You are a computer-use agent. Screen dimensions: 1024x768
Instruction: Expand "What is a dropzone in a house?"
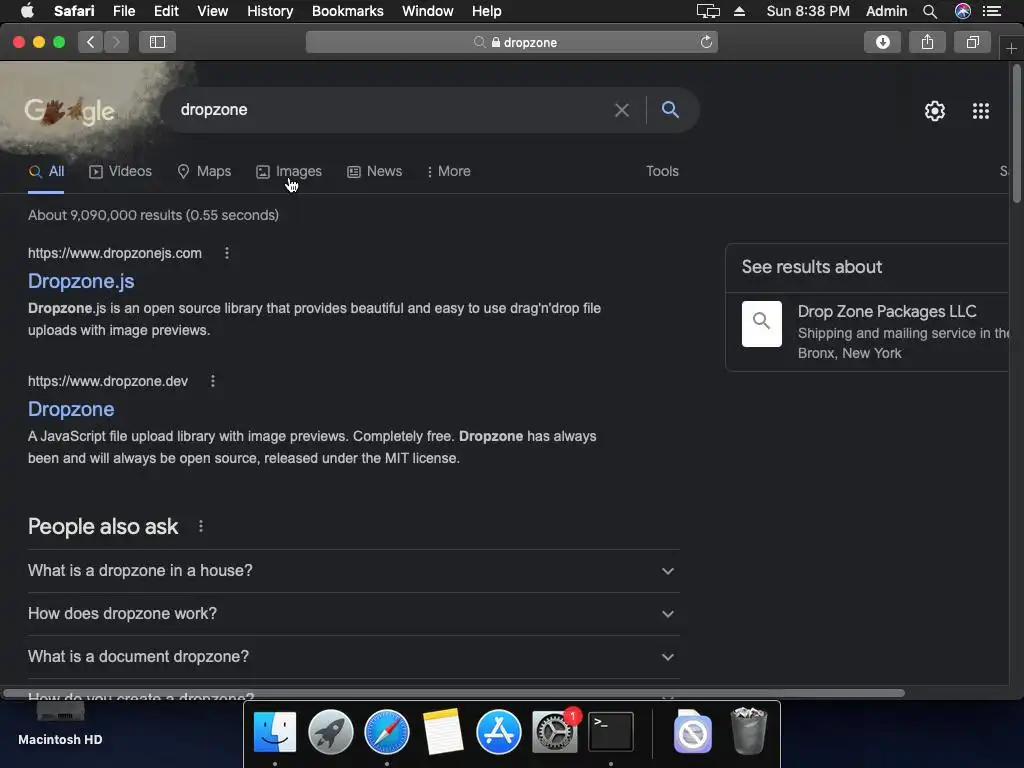click(353, 571)
